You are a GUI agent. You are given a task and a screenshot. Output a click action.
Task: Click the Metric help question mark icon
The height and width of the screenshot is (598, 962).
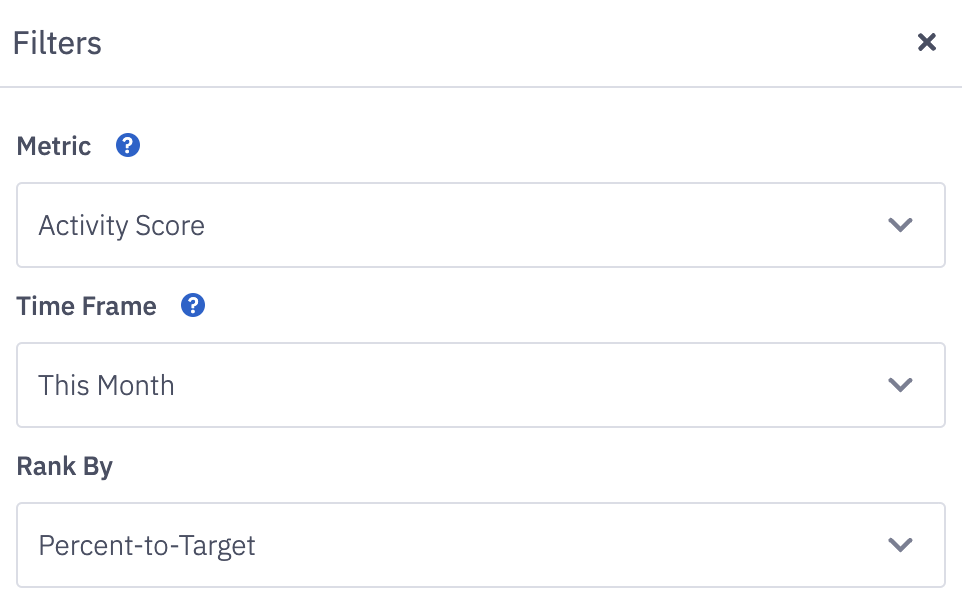click(128, 146)
